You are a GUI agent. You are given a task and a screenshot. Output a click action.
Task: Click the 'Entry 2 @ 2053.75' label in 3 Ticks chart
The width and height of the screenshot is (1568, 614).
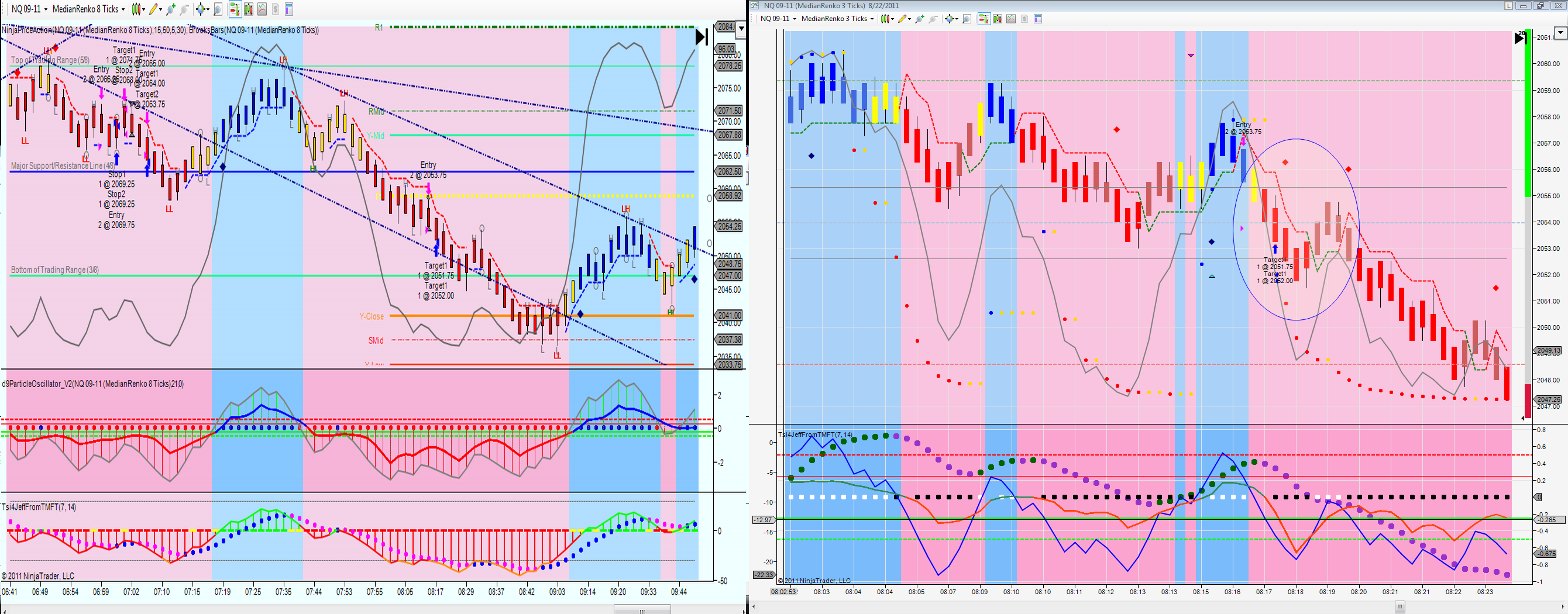[x=1243, y=129]
